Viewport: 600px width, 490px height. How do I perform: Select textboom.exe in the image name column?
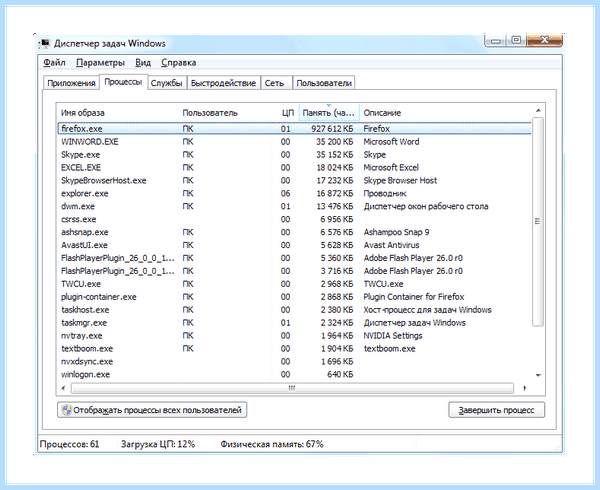pos(87,349)
